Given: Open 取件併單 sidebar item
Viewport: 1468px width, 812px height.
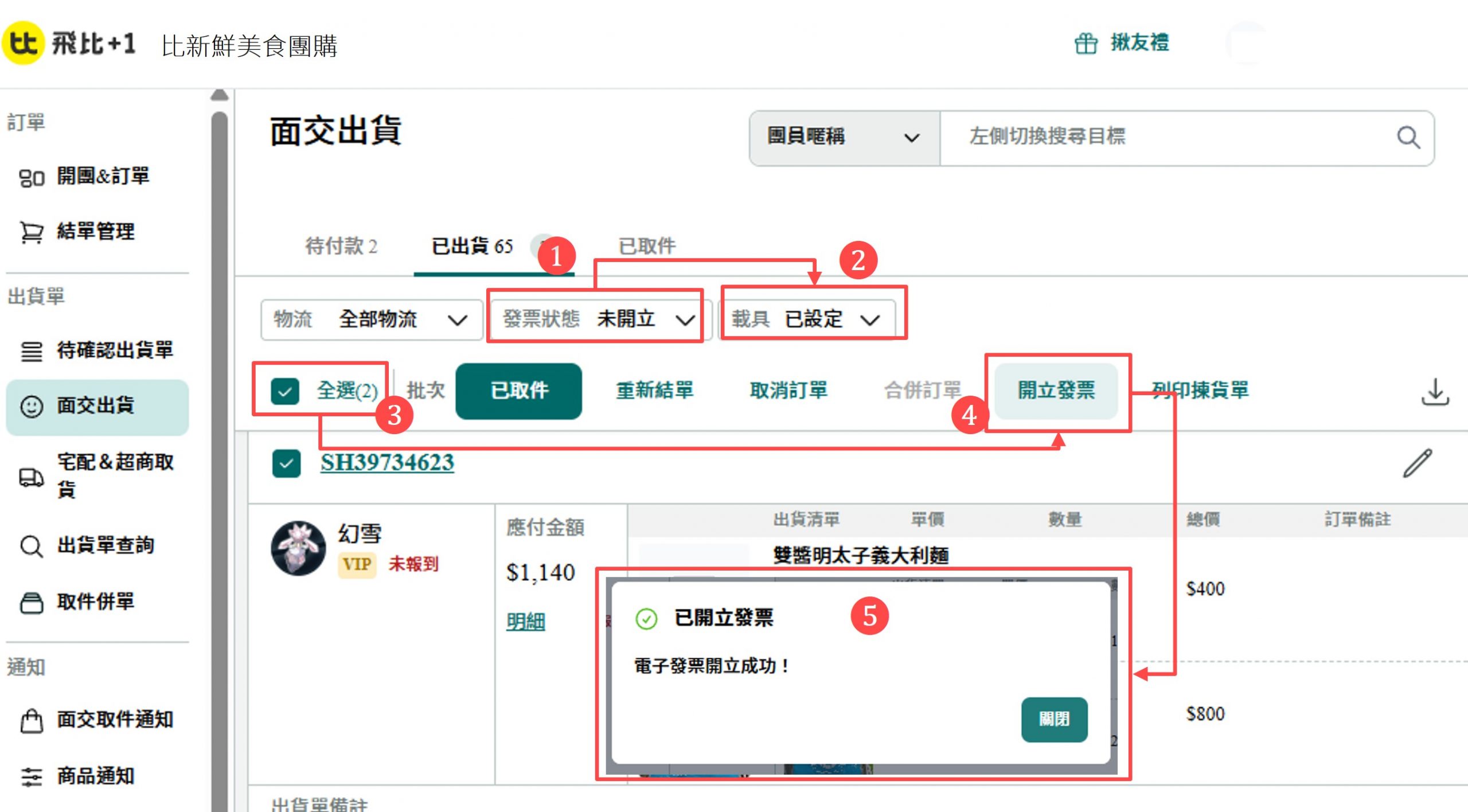Looking at the screenshot, I should tap(95, 602).
